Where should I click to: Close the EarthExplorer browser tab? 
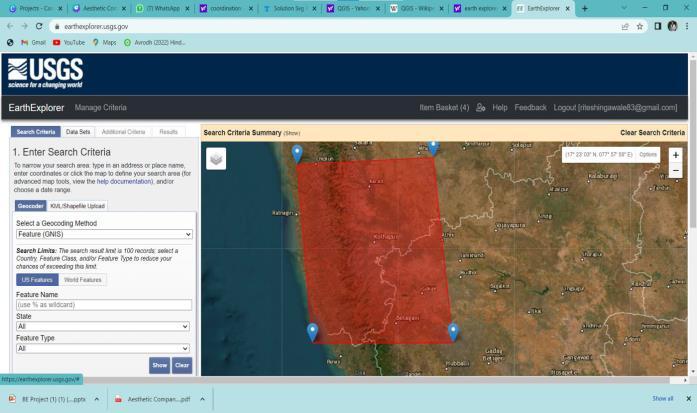[568, 8]
